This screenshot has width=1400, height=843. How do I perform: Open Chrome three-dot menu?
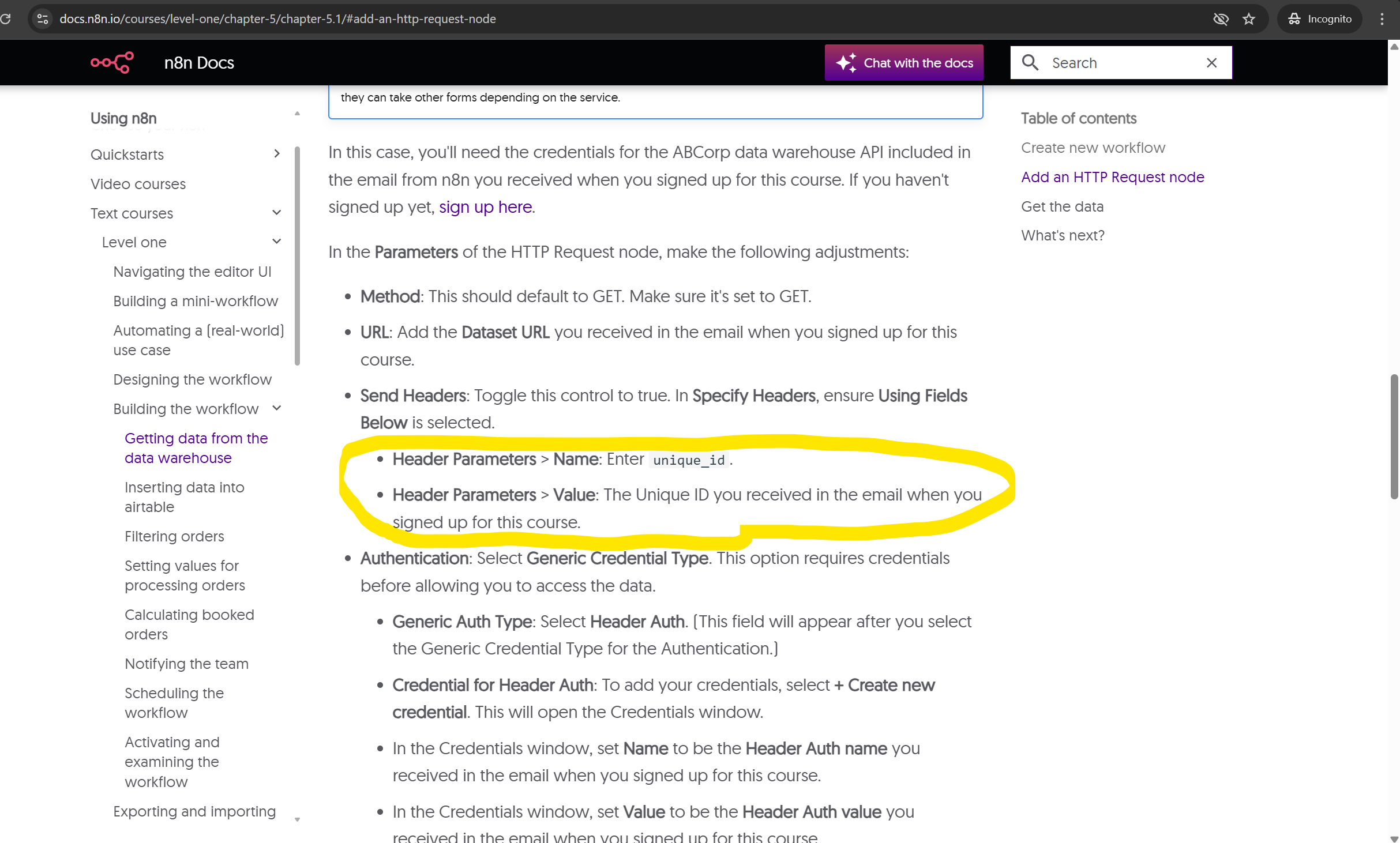pyautogui.click(x=1382, y=19)
